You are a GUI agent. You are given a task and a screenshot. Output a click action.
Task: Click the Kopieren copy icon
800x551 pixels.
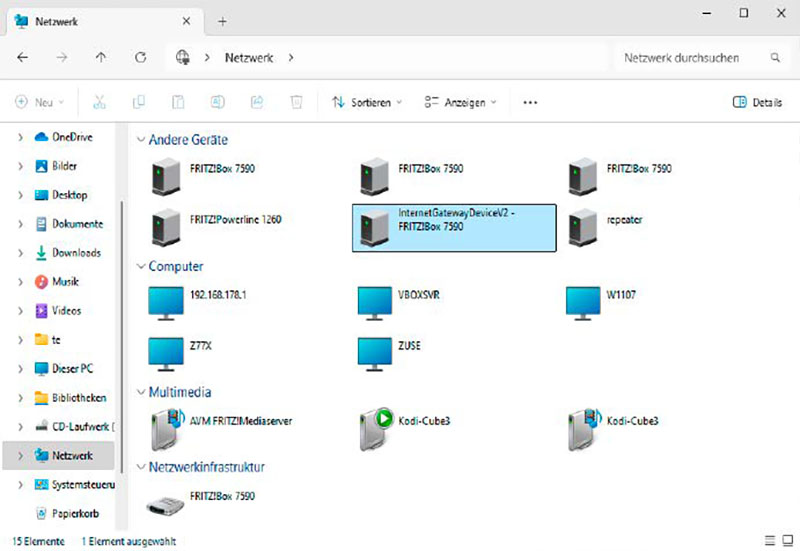pyautogui.click(x=139, y=102)
